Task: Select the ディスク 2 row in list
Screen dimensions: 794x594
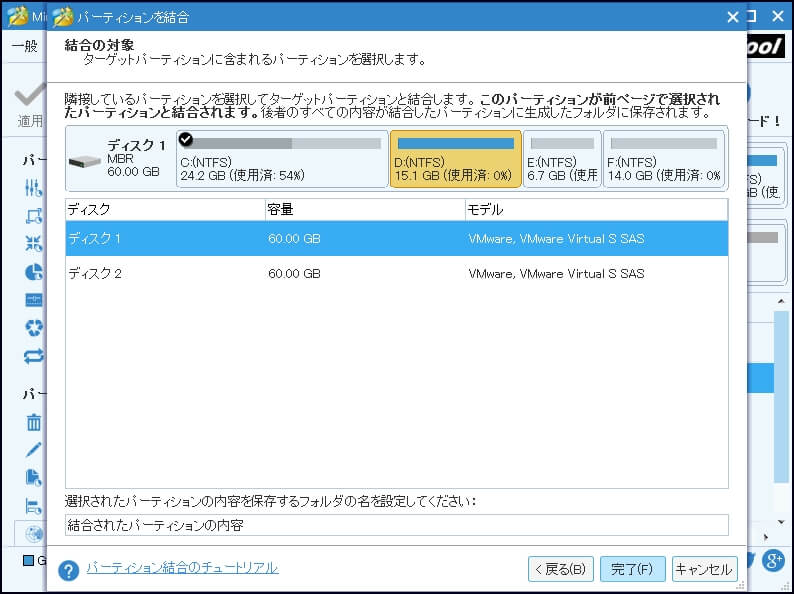Action: click(x=396, y=274)
